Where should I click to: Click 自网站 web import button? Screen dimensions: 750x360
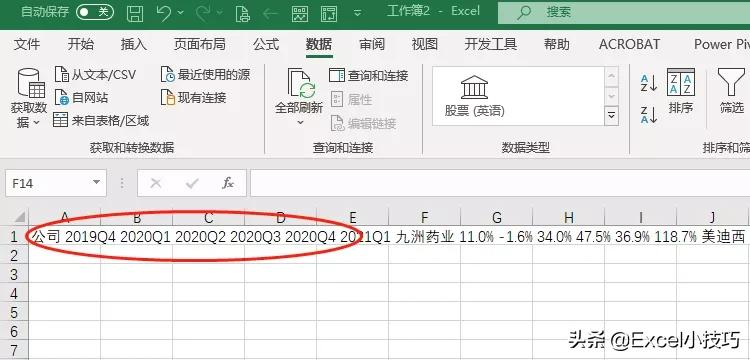(82, 98)
